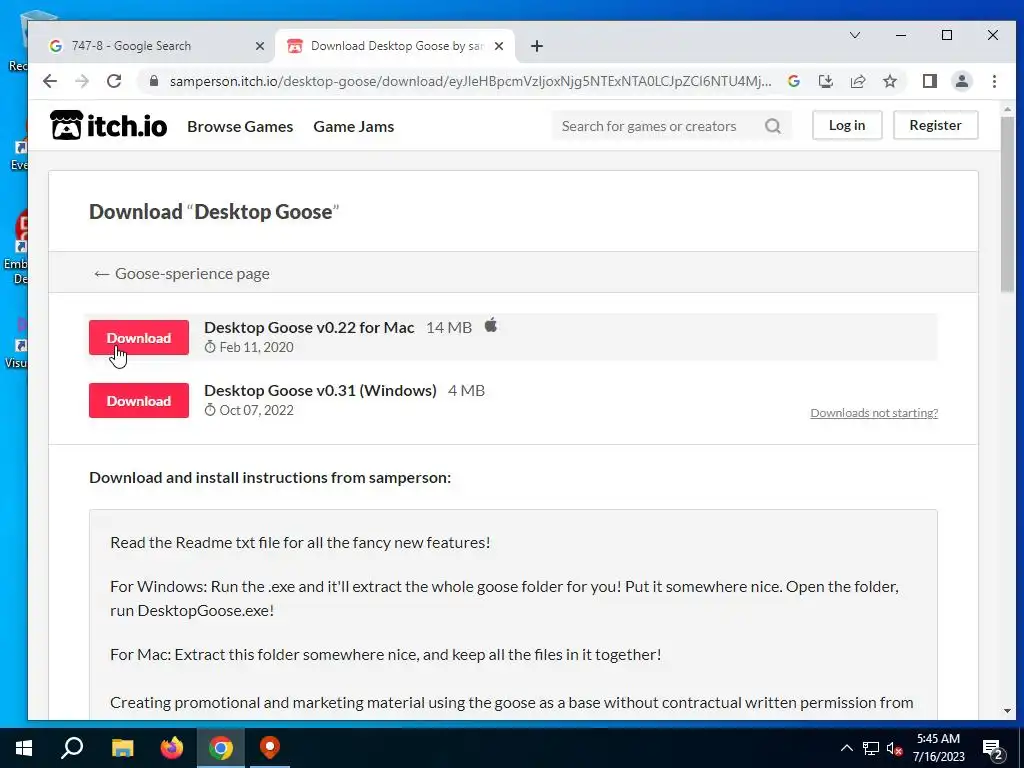Click the search magnifier icon on itch.io
Viewport: 1024px width, 768px height.
(x=773, y=126)
